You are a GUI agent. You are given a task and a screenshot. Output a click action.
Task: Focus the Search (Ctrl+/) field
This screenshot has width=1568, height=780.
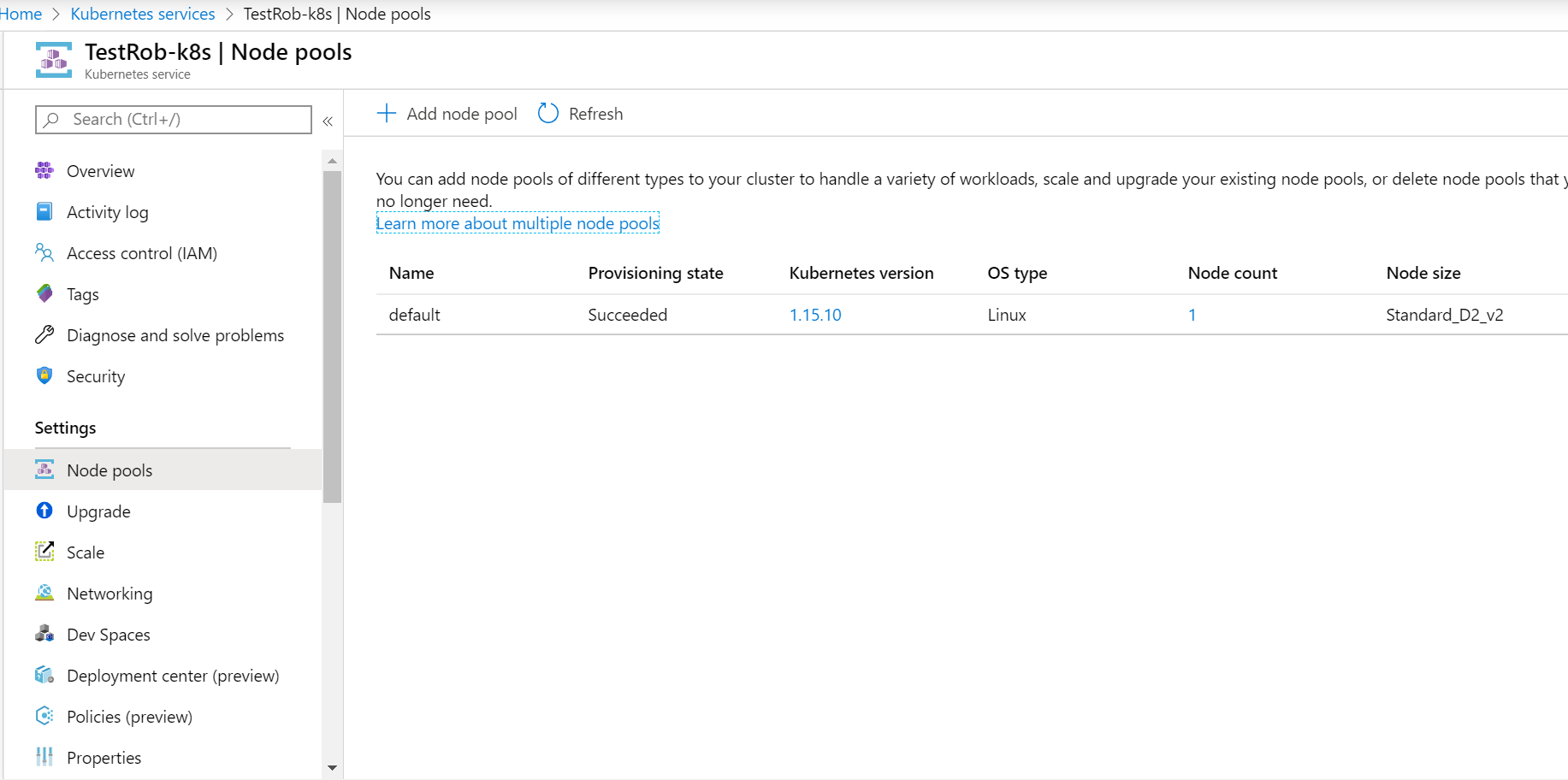point(174,119)
